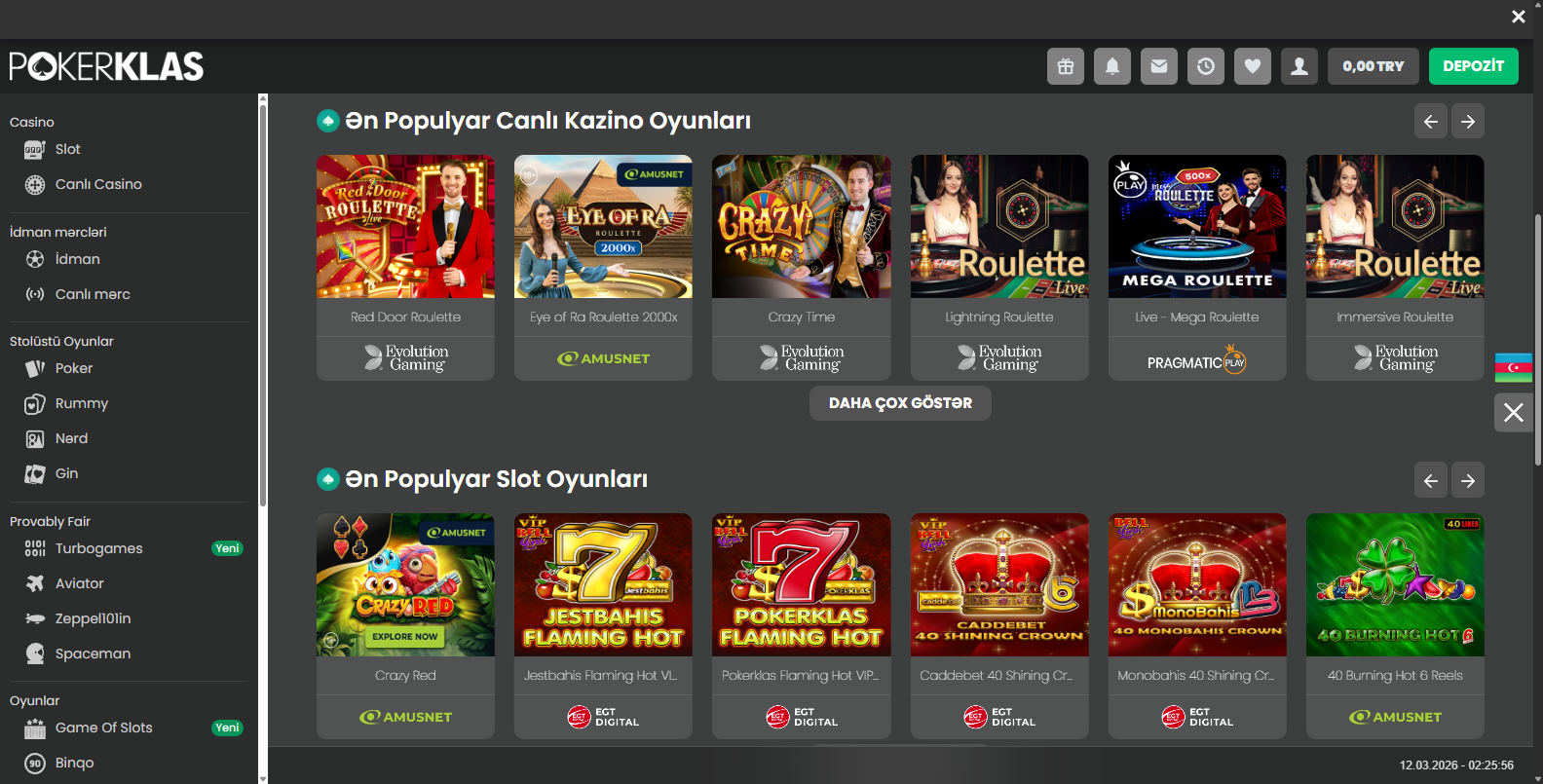Click the DEPOZİT button

pos(1473,66)
